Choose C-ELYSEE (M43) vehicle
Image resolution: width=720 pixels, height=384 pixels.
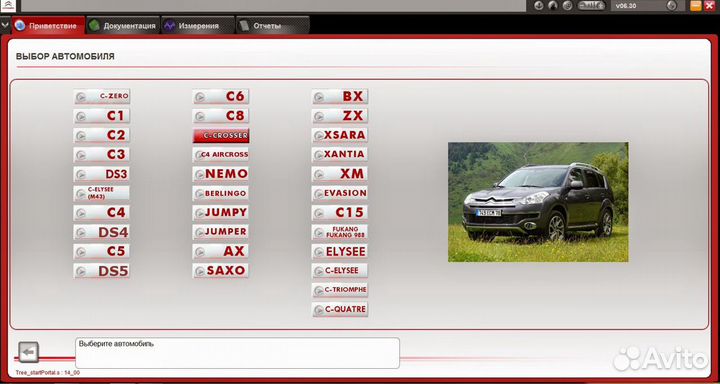[102, 193]
